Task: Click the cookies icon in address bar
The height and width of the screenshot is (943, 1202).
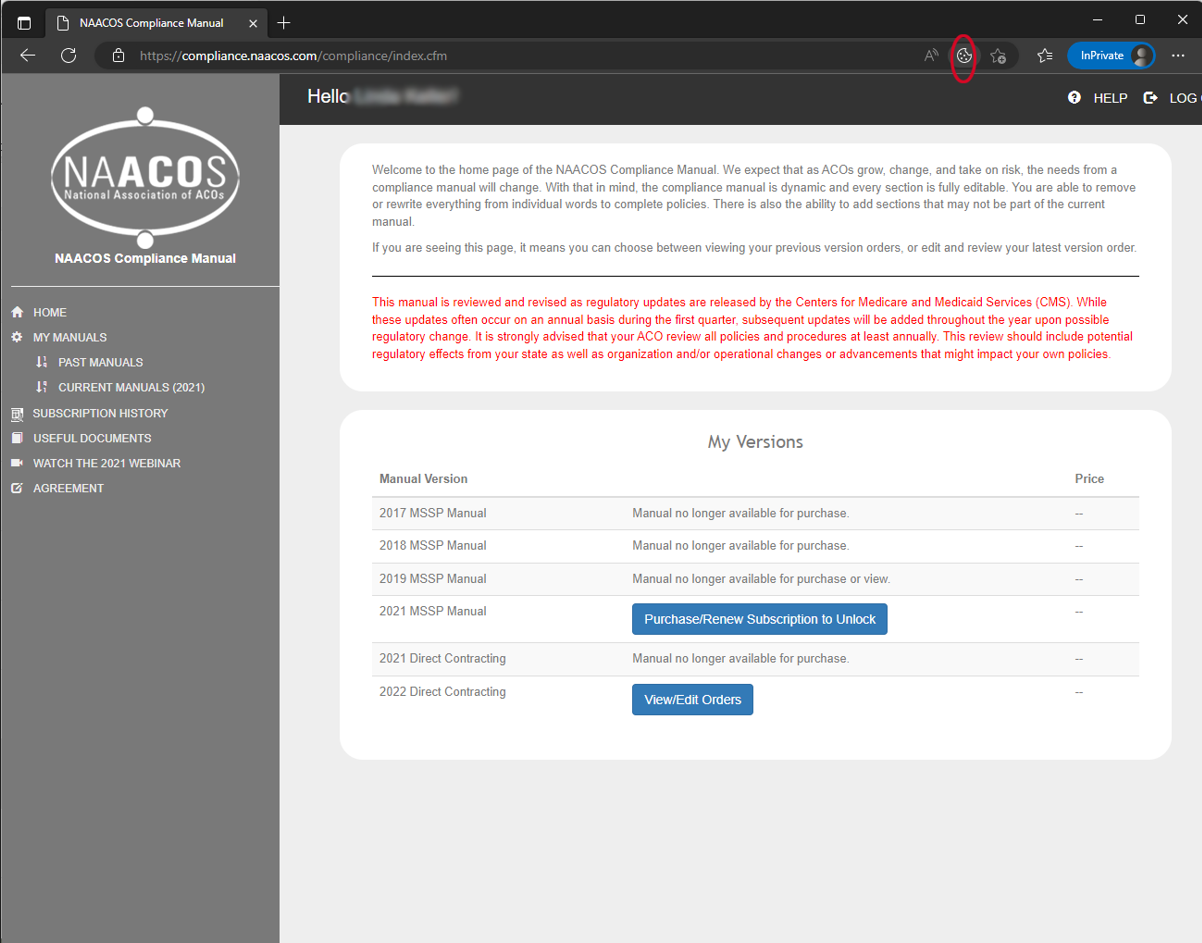Action: [x=964, y=56]
